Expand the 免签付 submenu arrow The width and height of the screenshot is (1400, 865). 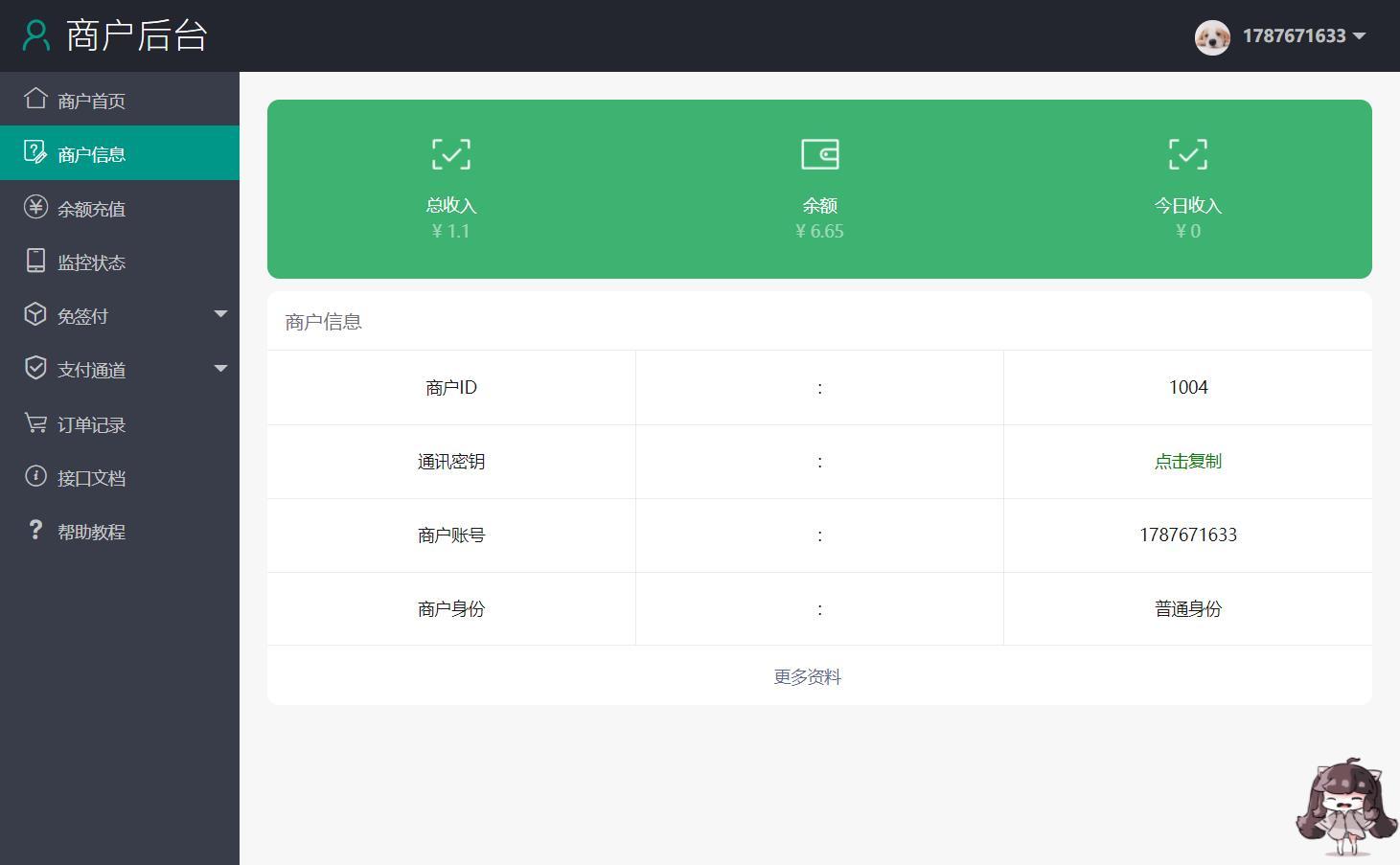coord(220,314)
